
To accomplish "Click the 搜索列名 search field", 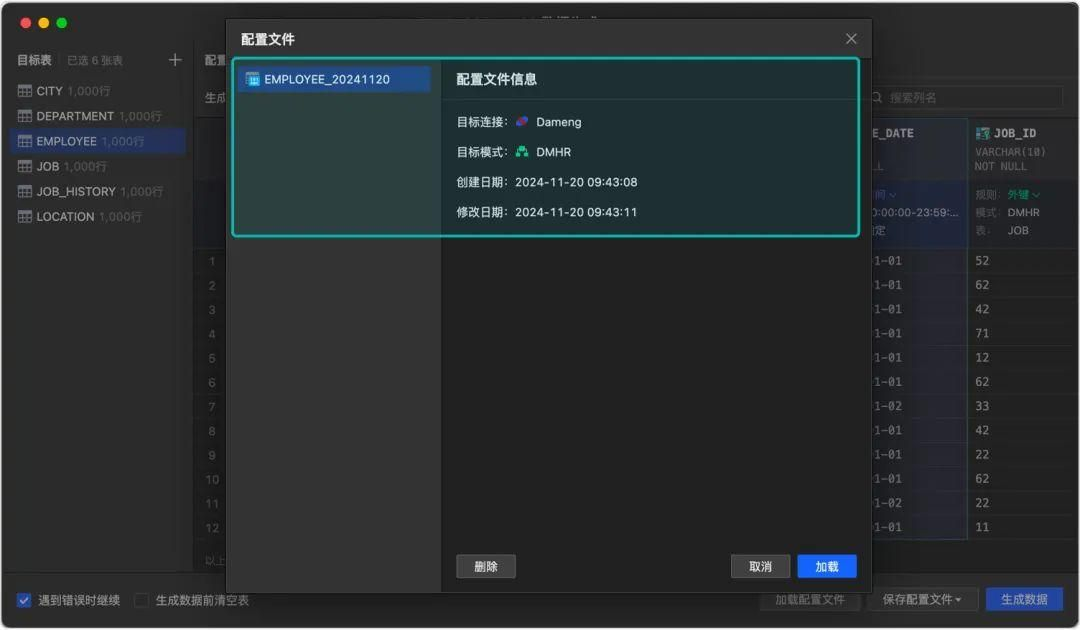I will 967,98.
